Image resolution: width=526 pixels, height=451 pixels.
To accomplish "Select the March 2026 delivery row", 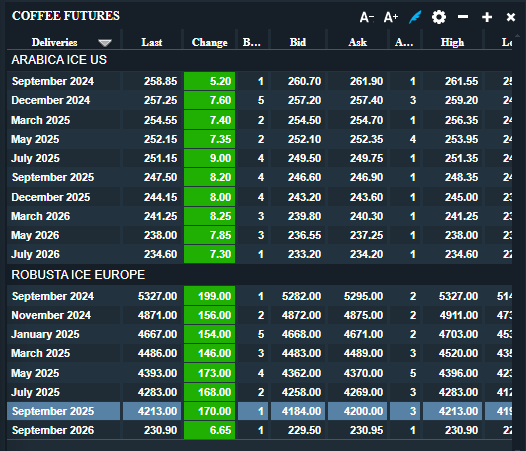I will pyautogui.click(x=259, y=216).
